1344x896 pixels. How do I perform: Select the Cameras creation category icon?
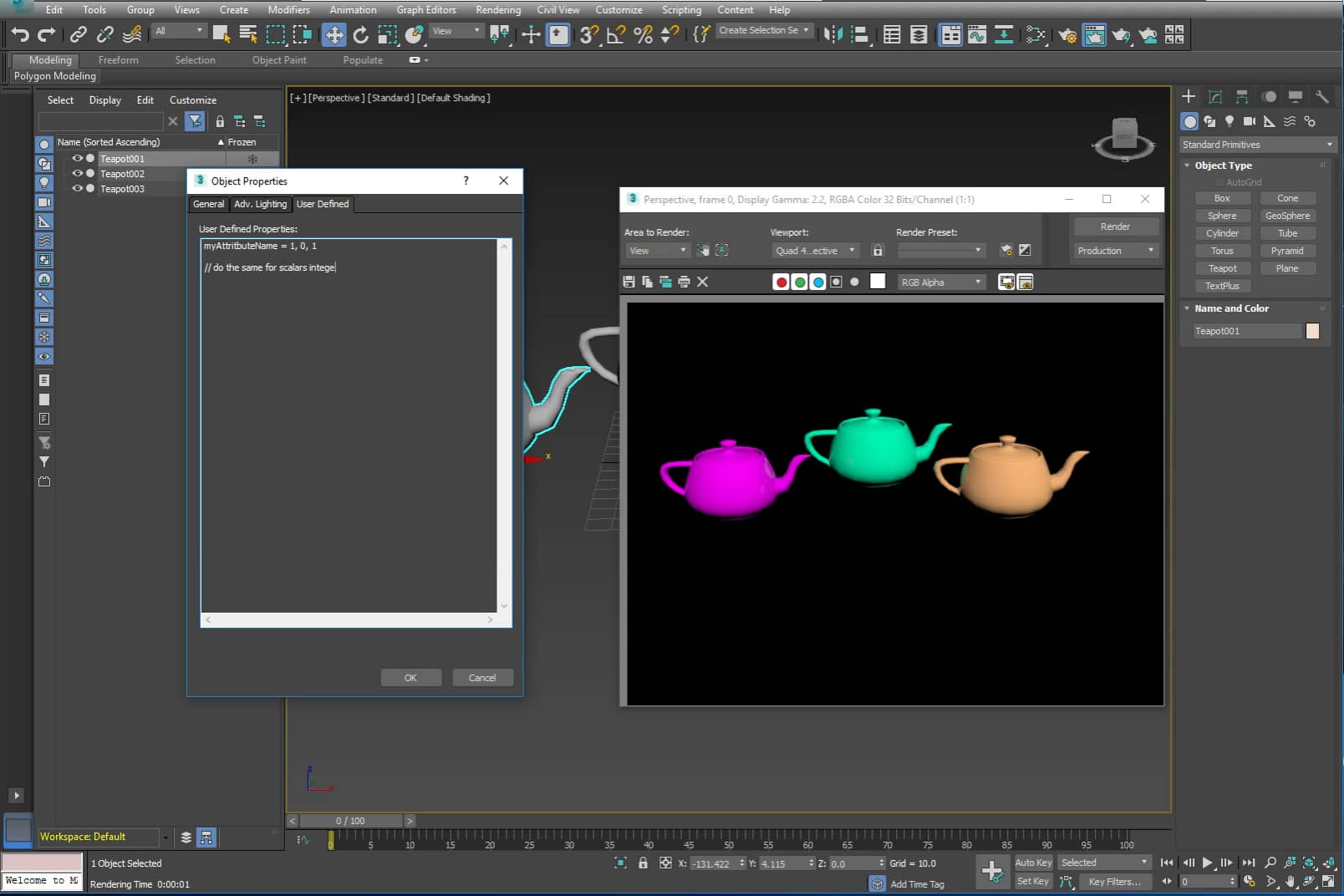1249,121
